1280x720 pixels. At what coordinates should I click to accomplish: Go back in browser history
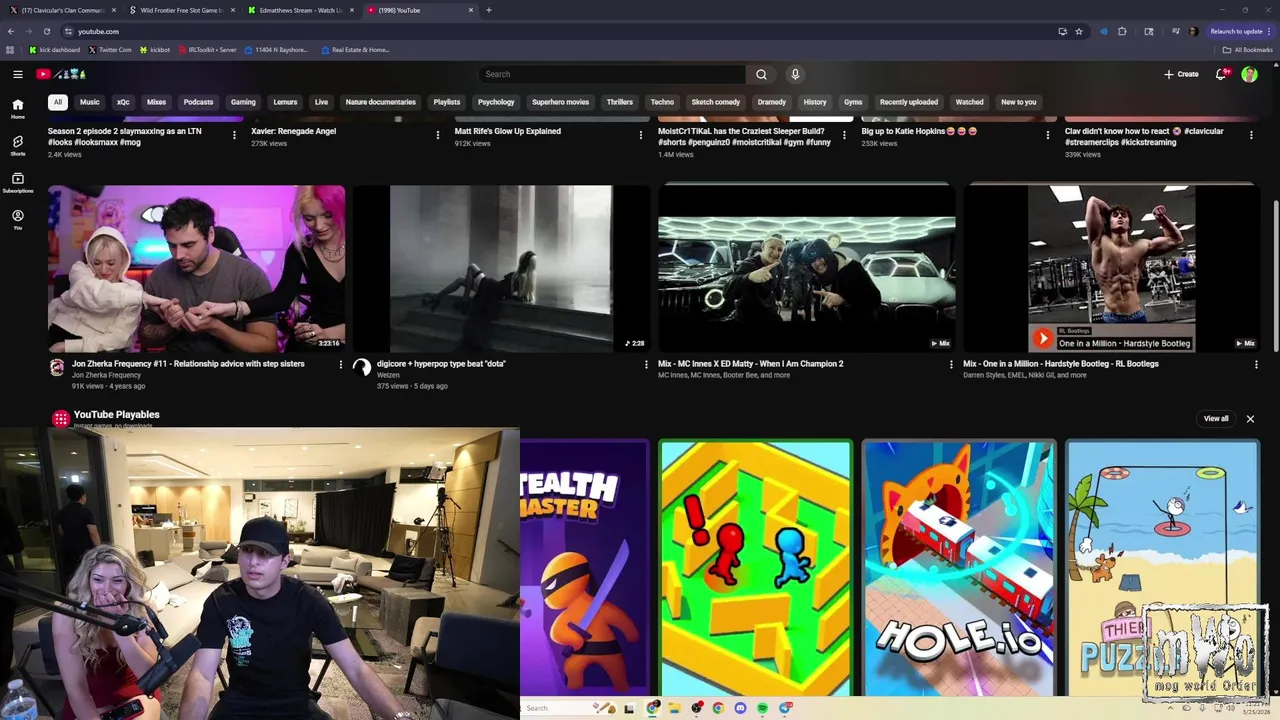coord(11,31)
